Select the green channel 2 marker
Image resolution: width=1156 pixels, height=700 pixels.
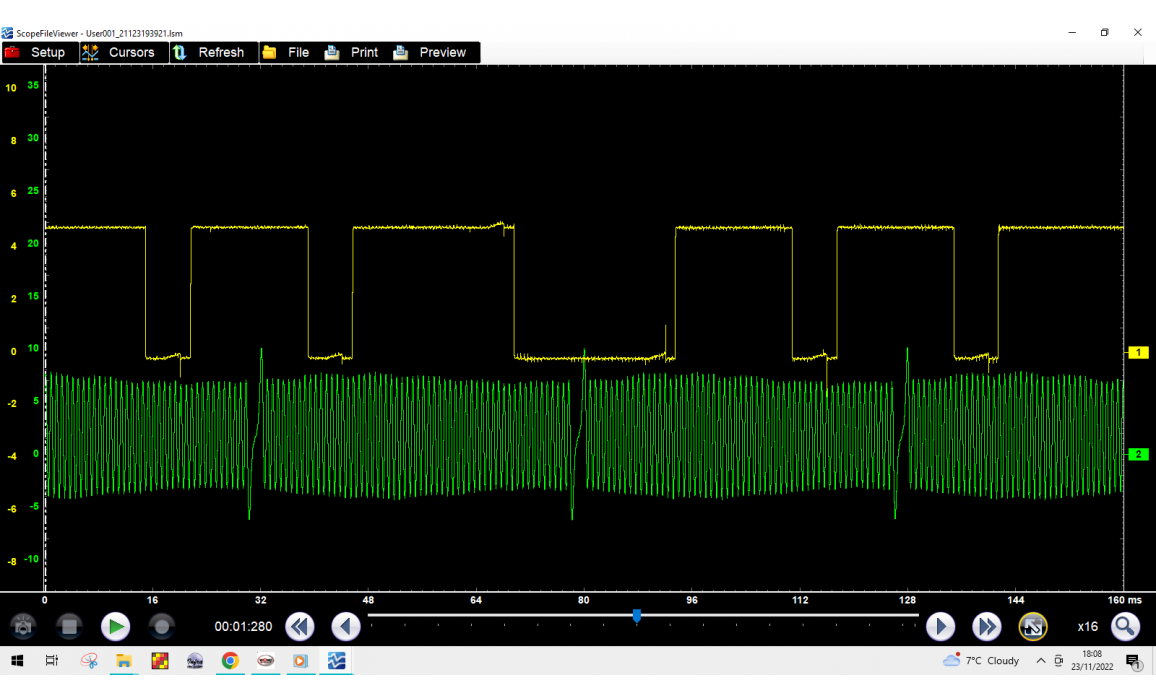pyautogui.click(x=1138, y=454)
